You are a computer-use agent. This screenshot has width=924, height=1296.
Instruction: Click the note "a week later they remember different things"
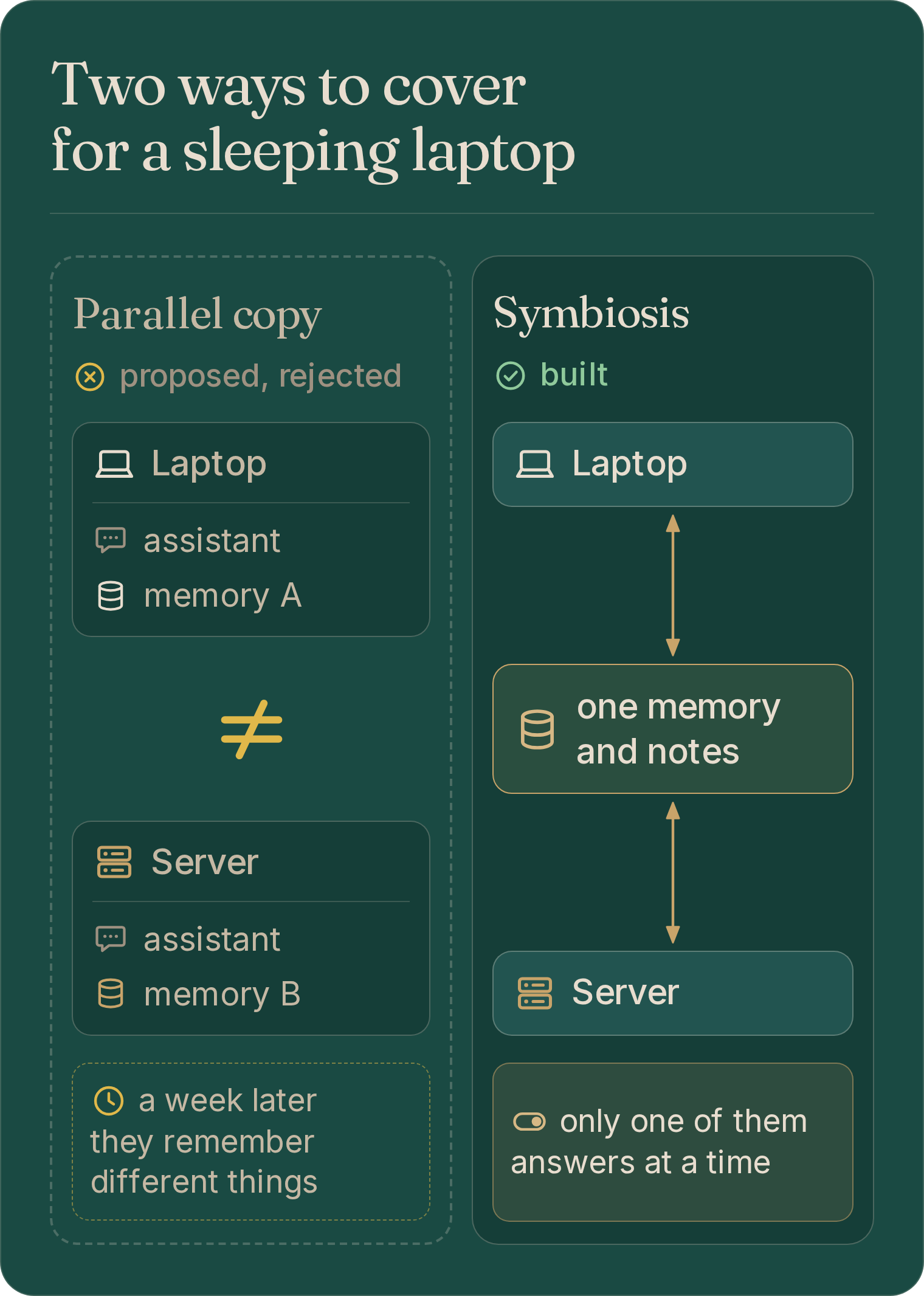click(204, 1142)
